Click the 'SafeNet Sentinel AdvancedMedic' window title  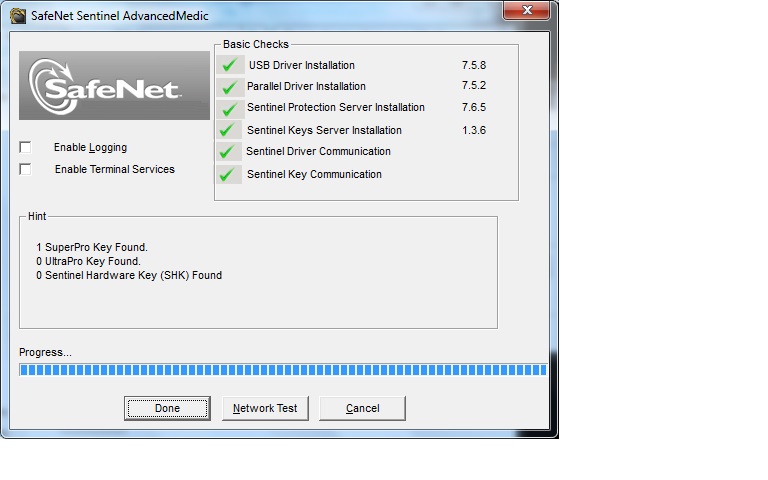120,16
